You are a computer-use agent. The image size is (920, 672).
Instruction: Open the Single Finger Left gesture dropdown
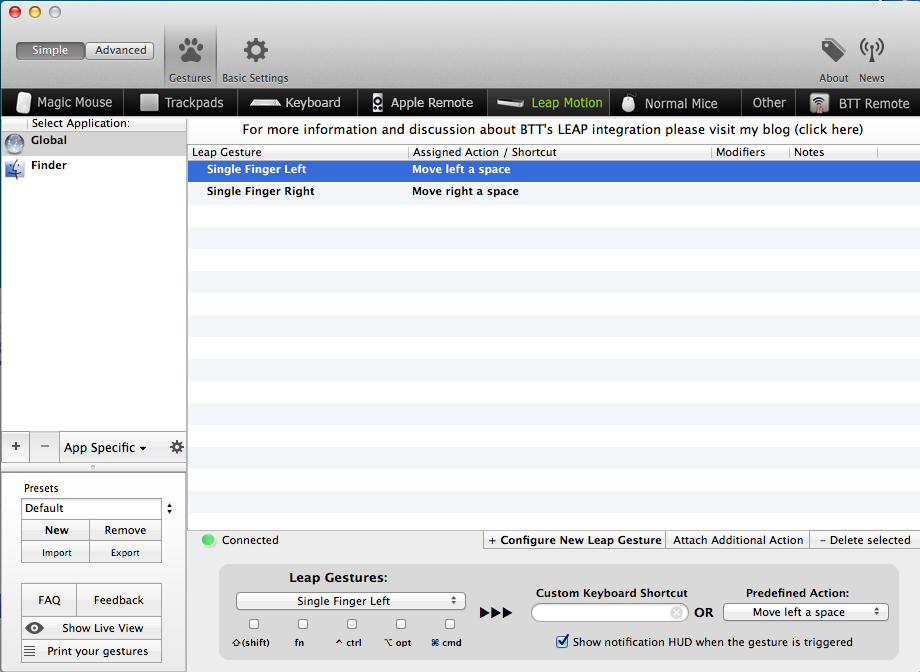(x=350, y=601)
